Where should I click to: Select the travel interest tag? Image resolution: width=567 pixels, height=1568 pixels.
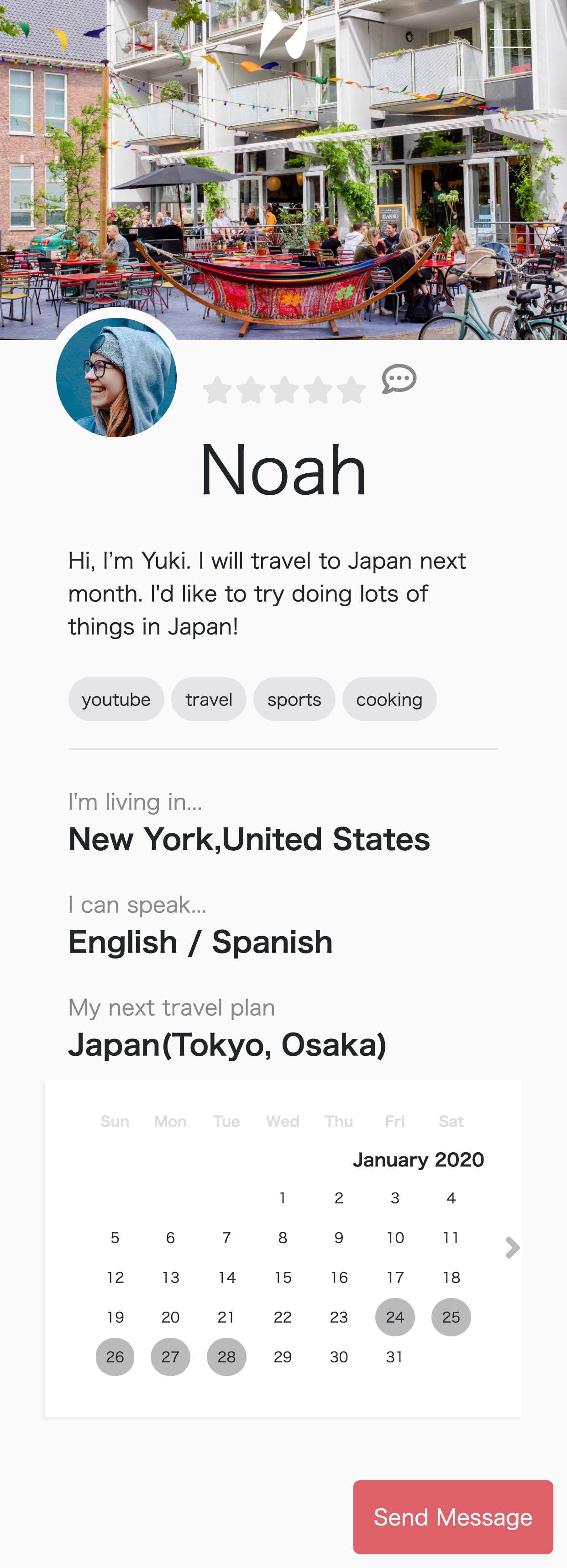209,699
